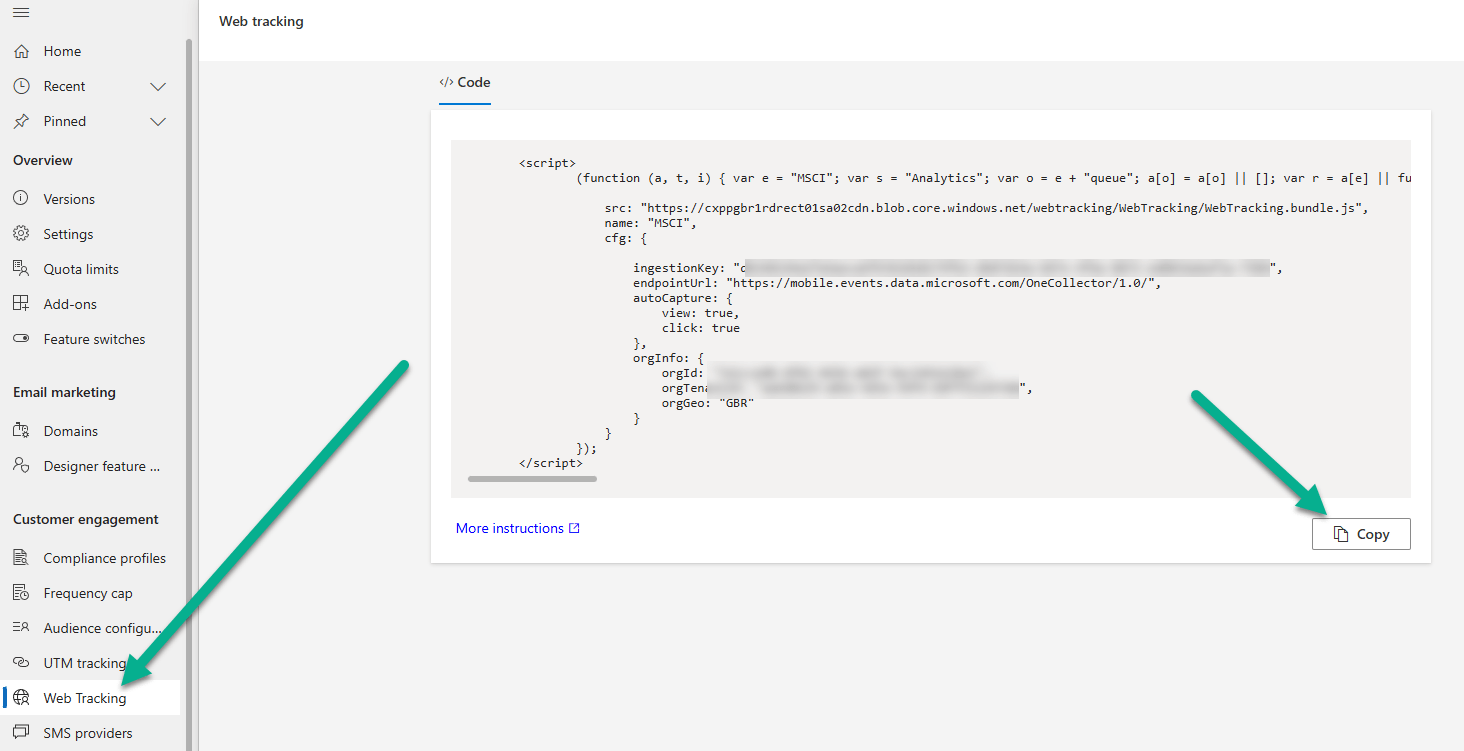Click the Email marketing section header
Image resolution: width=1464 pixels, height=751 pixels.
[64, 392]
